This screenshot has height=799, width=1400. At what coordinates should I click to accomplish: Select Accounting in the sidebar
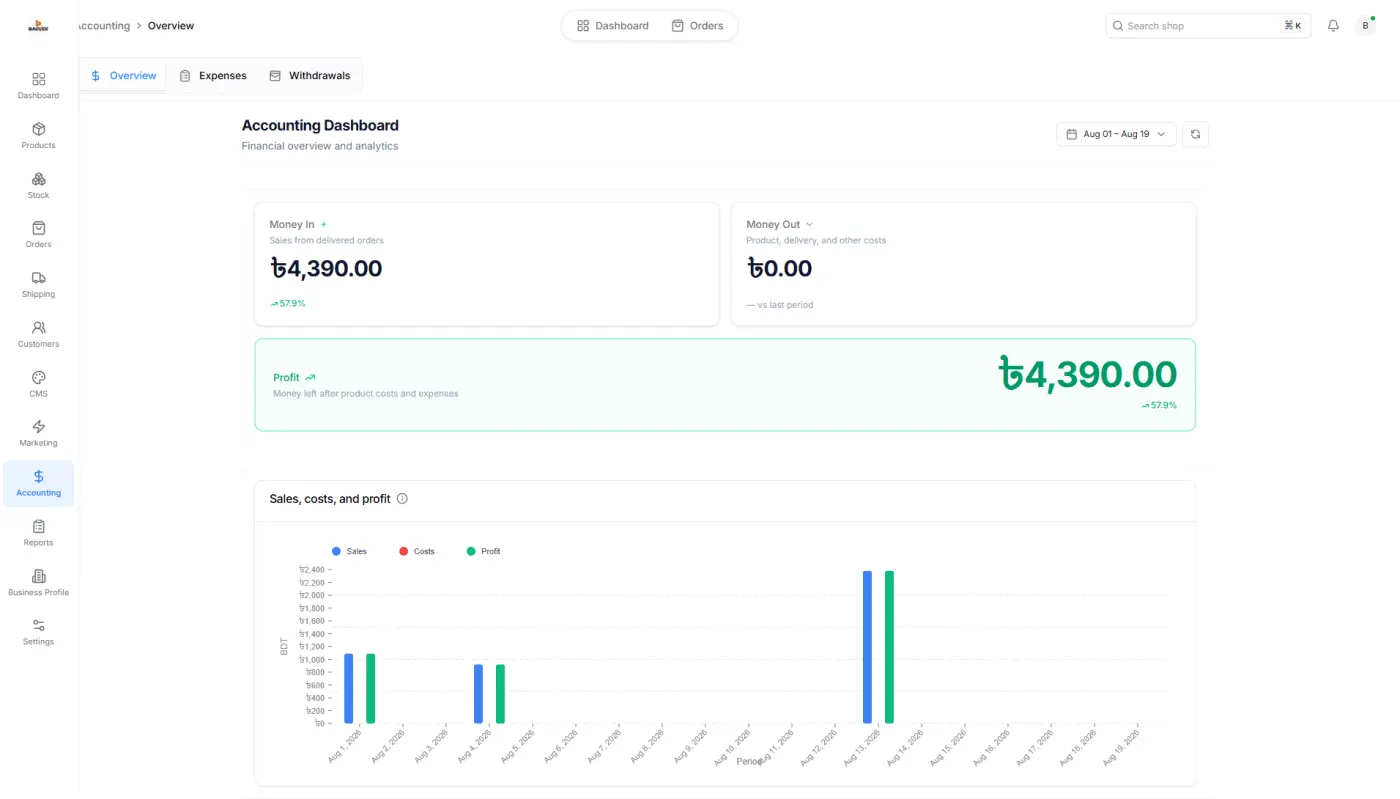pyautogui.click(x=38, y=484)
